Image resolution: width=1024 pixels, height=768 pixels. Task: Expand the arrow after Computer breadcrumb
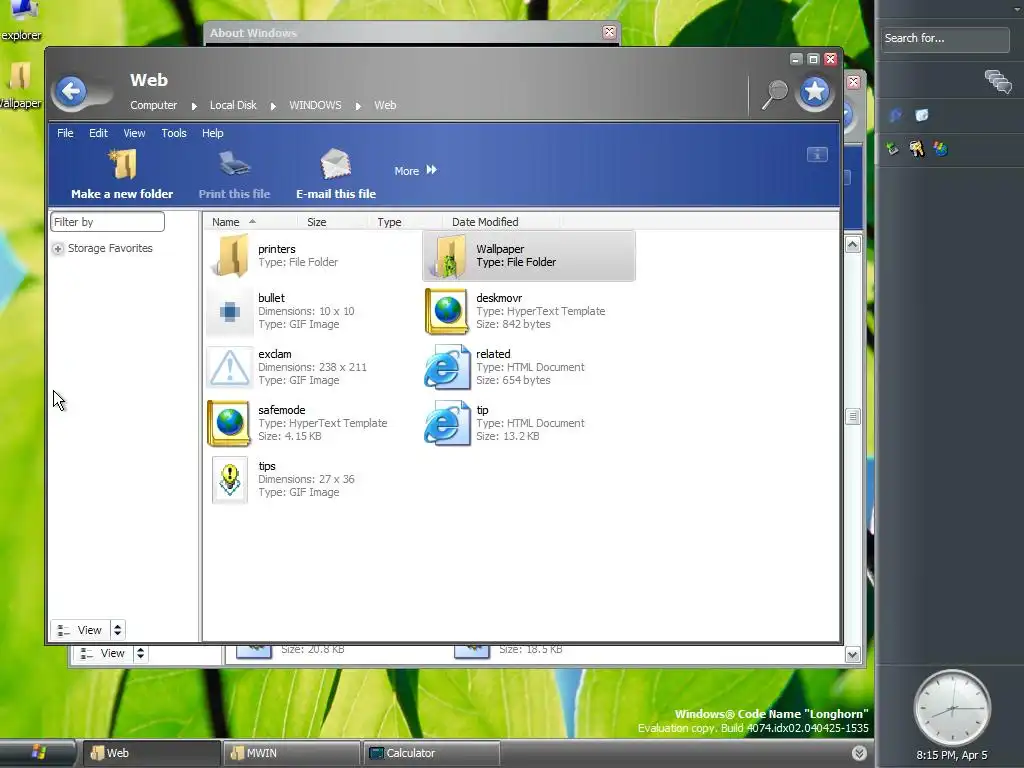pos(194,106)
